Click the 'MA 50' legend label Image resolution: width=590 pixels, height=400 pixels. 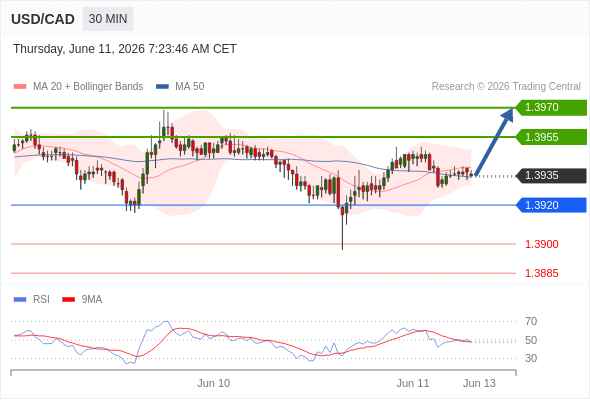coord(190,87)
